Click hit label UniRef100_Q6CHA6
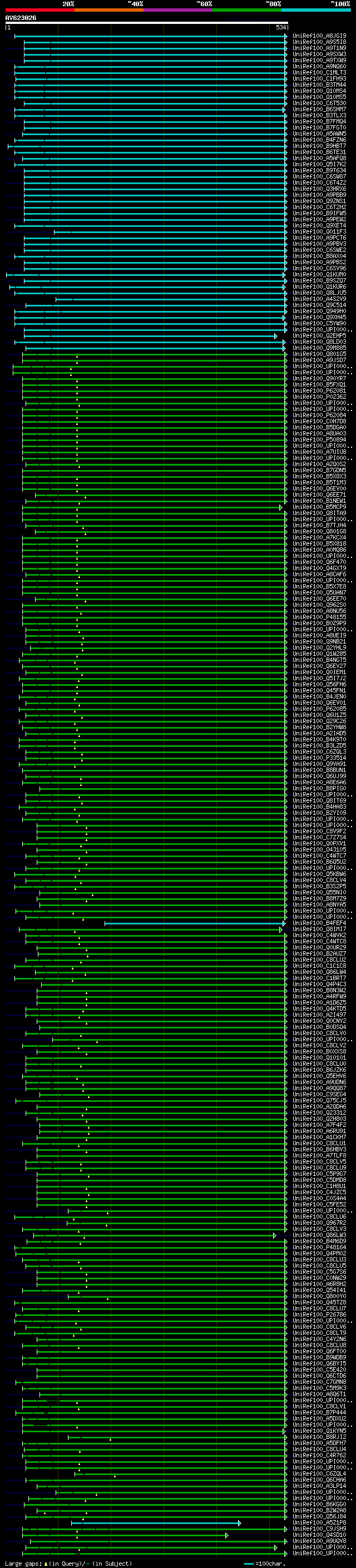Viewport: 356px width, 1568px height. coord(319,1480)
